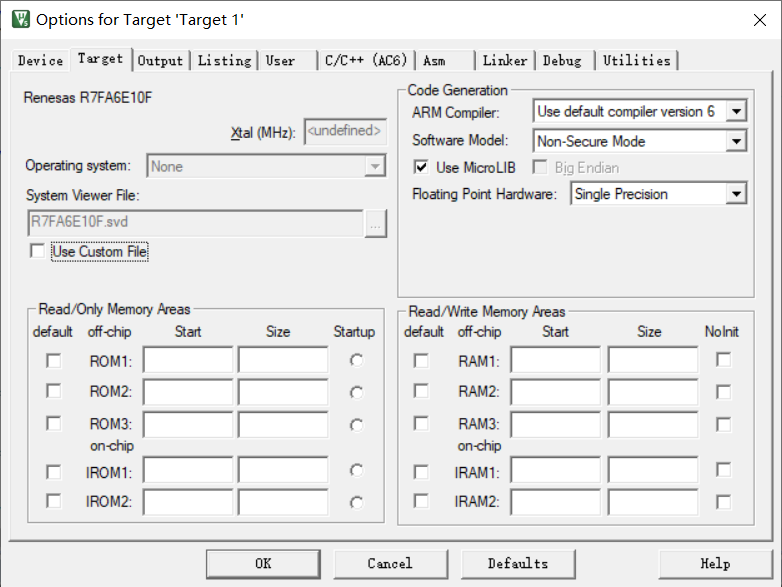Click the IROM1 Start address field
Viewport: 782px width, 587px height.
188,470
